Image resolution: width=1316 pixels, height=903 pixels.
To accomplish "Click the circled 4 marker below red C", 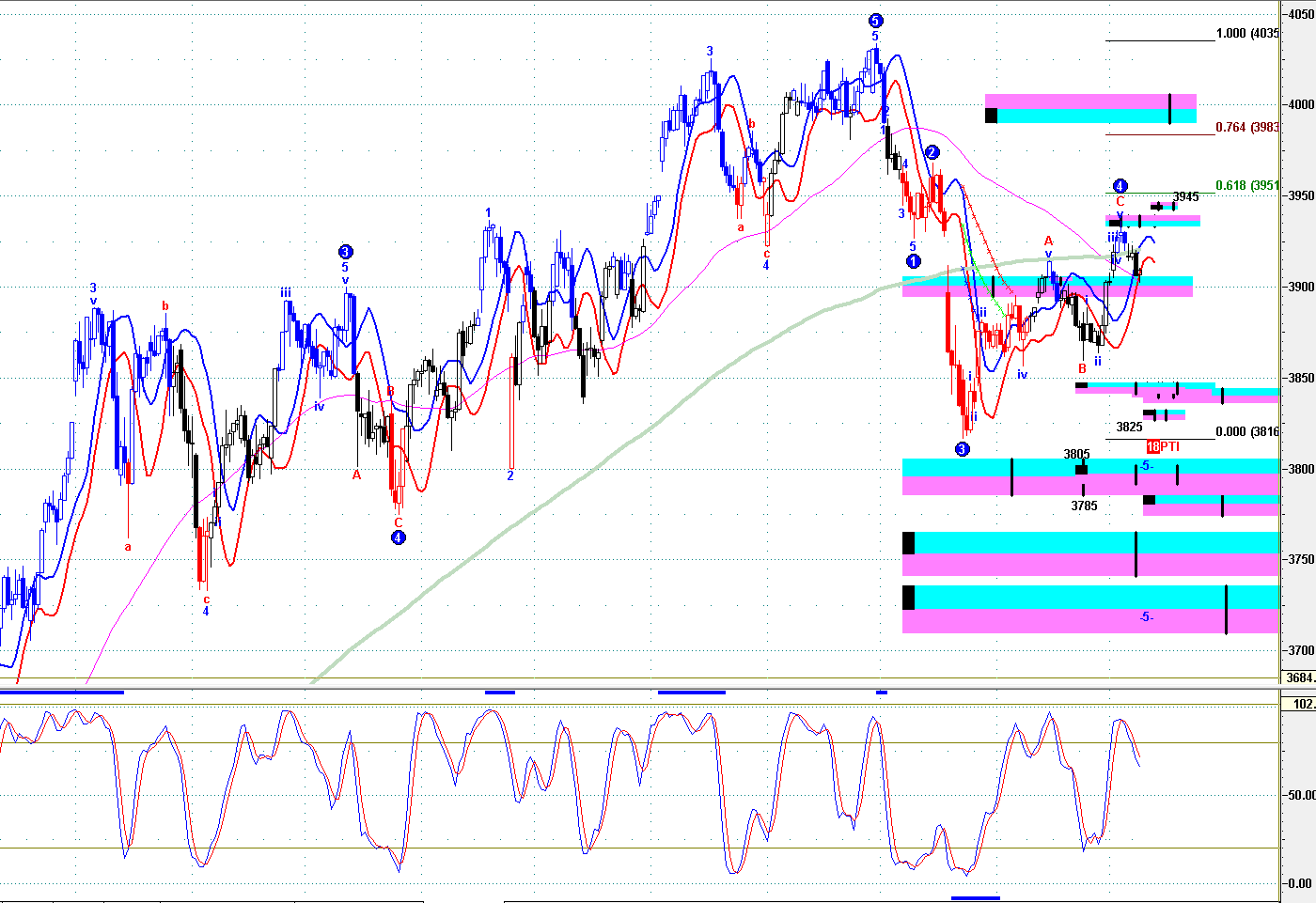I will 399,538.
